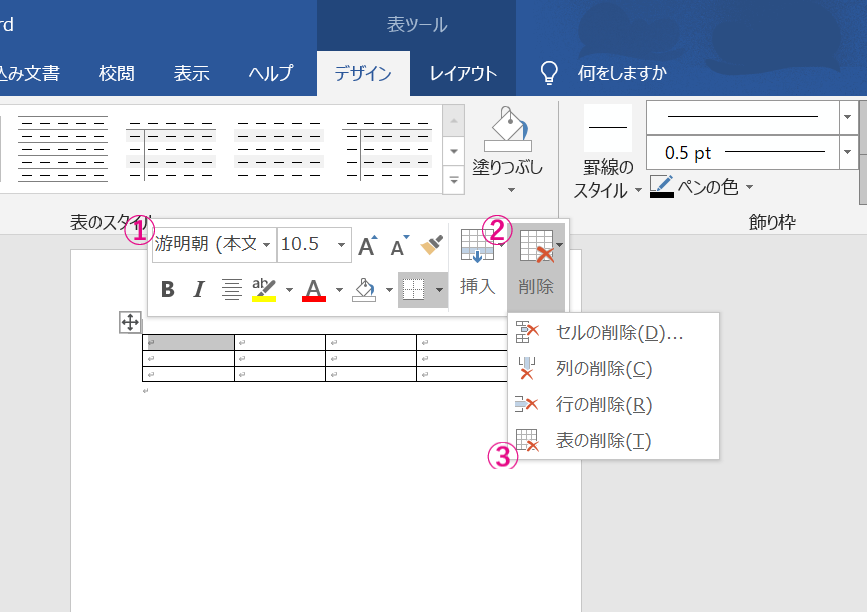
Task: Click the Italic formatting icon
Action: tap(198, 290)
